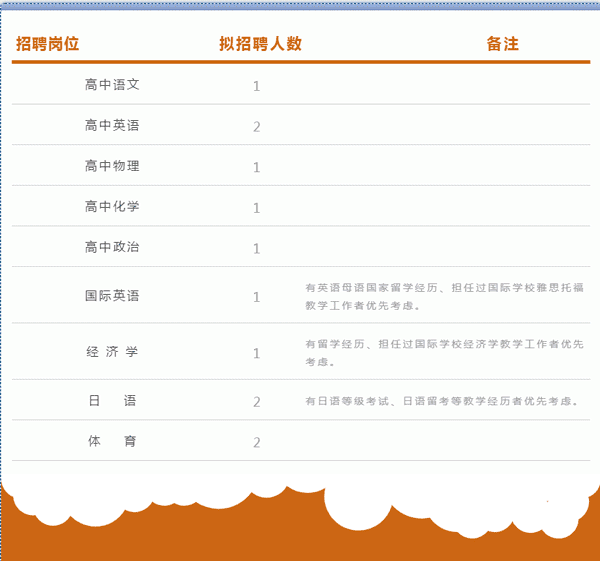Select the 体育 position row label
Viewport: 600px width, 561px height.
click(x=112, y=442)
